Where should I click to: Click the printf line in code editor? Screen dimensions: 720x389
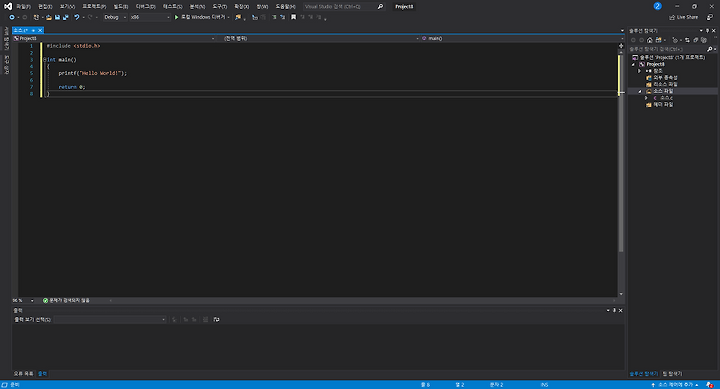point(92,73)
